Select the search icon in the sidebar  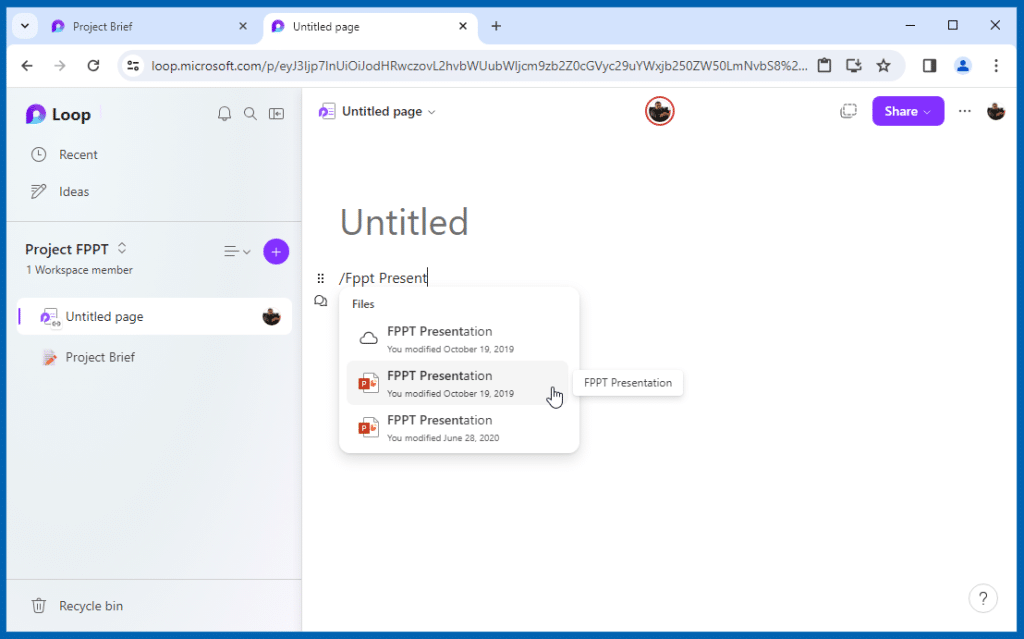(250, 113)
